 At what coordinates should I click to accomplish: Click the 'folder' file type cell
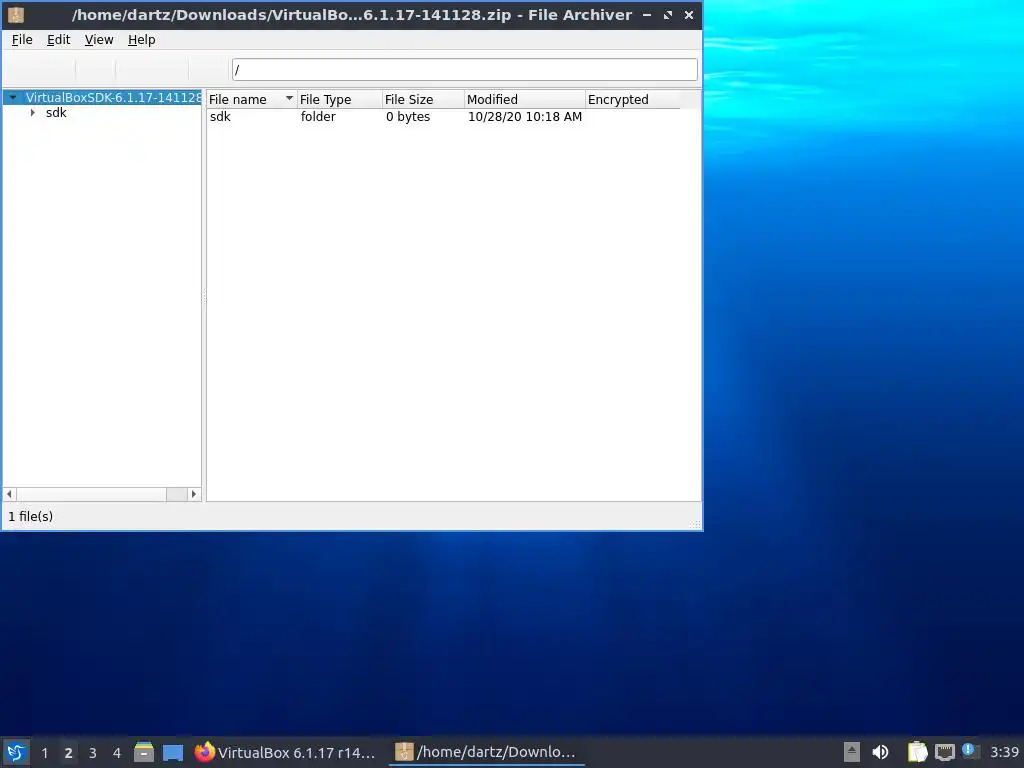click(318, 117)
